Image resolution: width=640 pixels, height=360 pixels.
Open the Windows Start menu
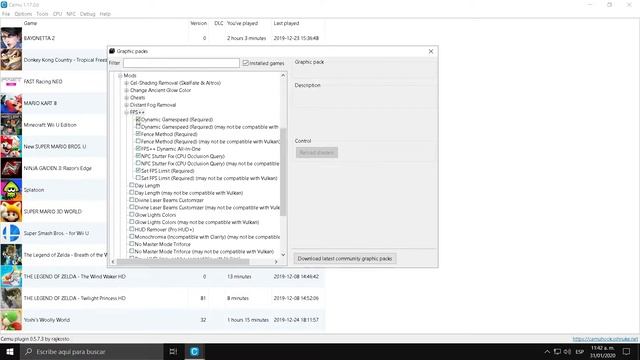[x=9, y=351]
